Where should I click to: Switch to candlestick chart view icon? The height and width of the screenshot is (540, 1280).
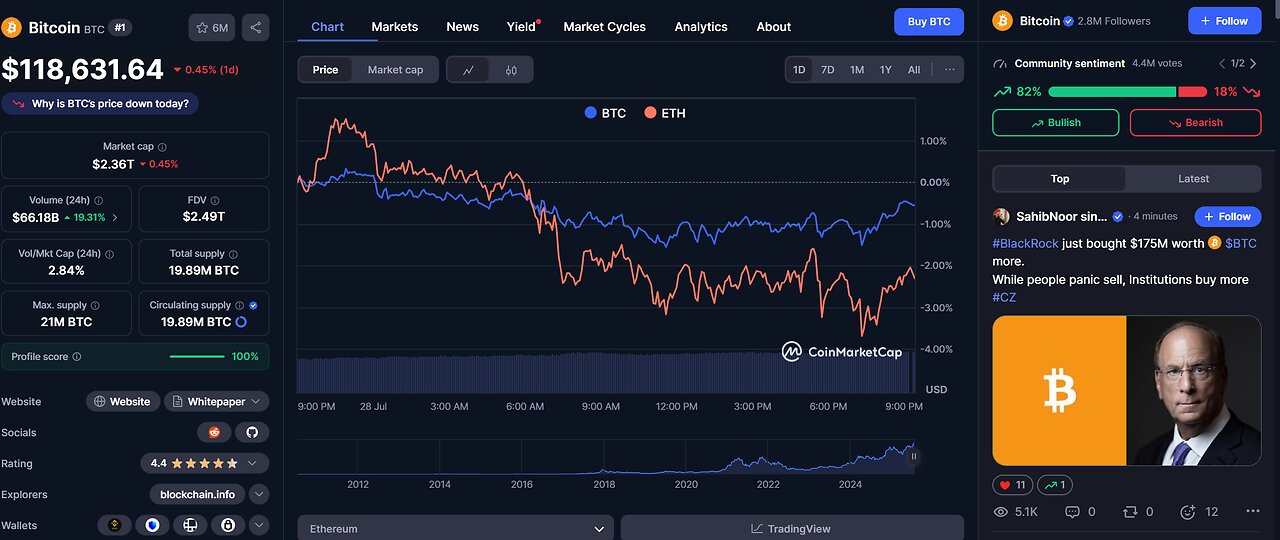click(511, 70)
